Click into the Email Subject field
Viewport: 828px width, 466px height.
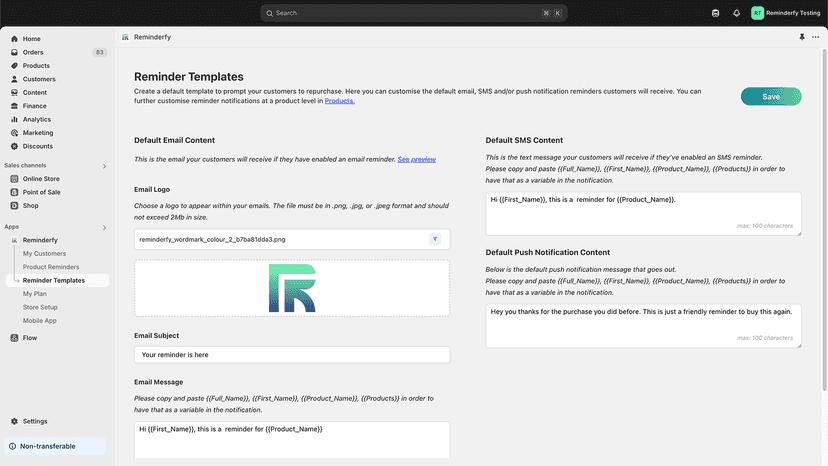[292, 355]
